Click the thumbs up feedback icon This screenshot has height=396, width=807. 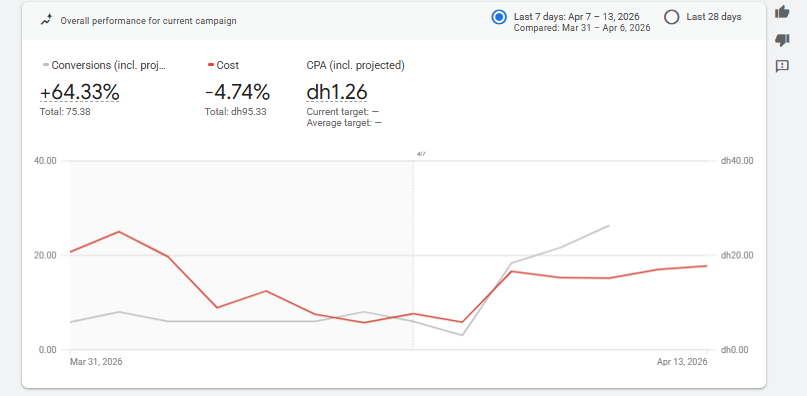(x=782, y=11)
